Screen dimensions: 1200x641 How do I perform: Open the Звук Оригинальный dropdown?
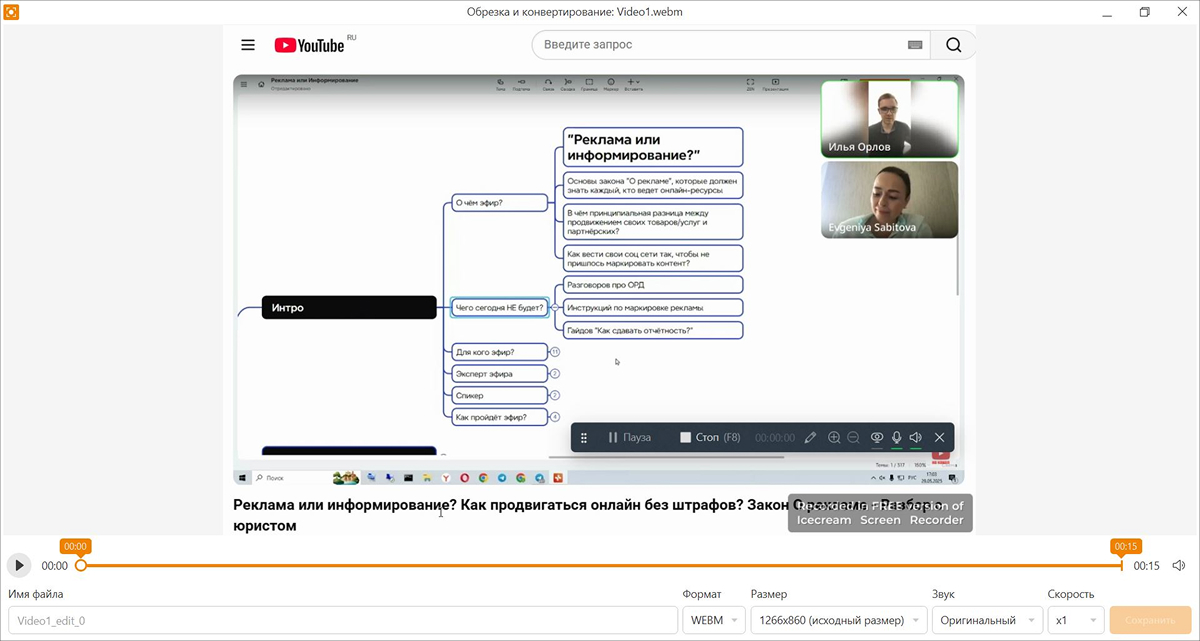click(987, 620)
